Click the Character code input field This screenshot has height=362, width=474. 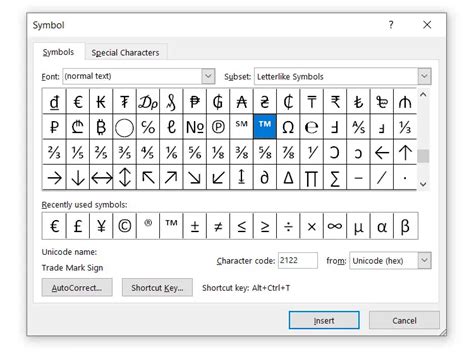pyautogui.click(x=298, y=260)
